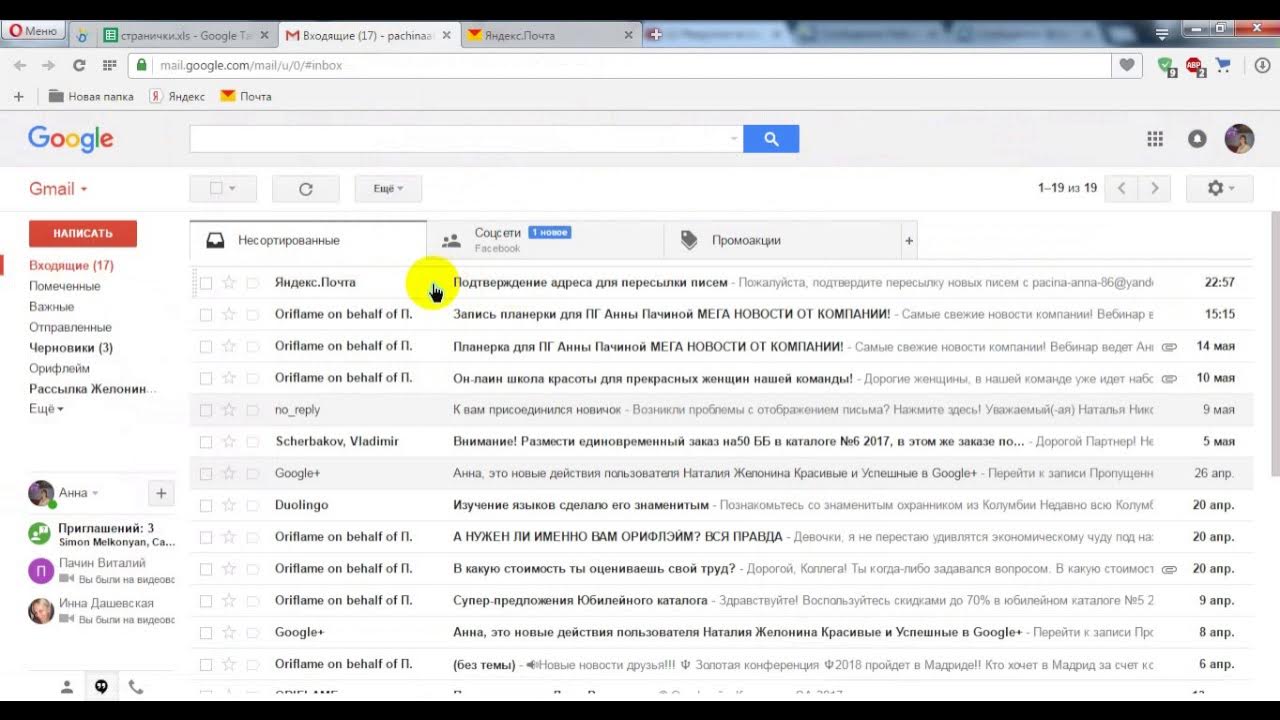Bookmark page with heart icon
The width and height of the screenshot is (1280, 720).
point(1127,65)
